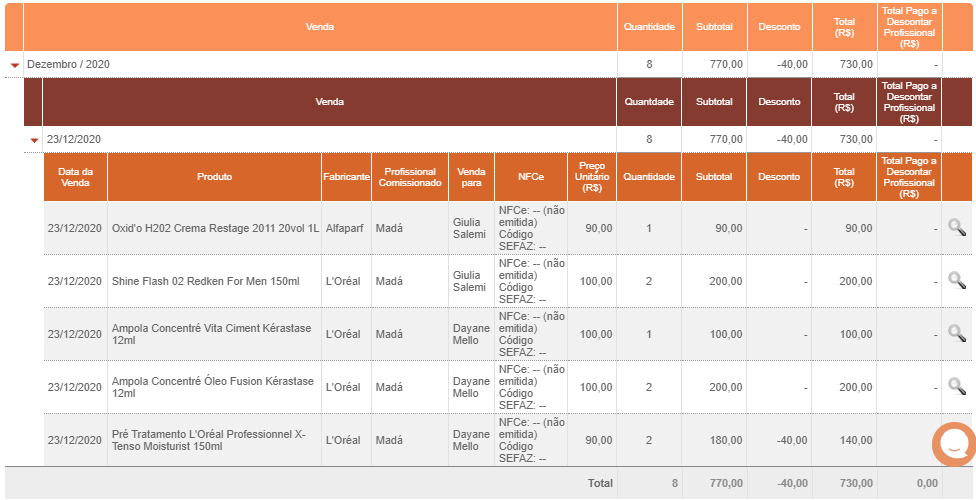The image size is (976, 500).
Task: Click Giulia Salemi in the Shine Flash row
Action: click(x=469, y=281)
